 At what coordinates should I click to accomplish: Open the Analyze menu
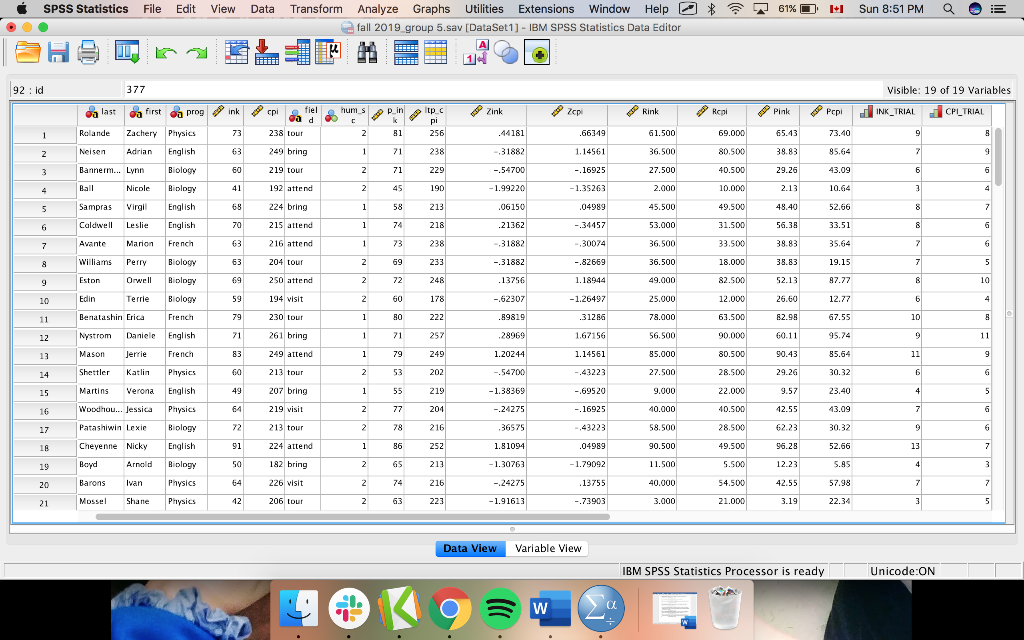tap(377, 8)
